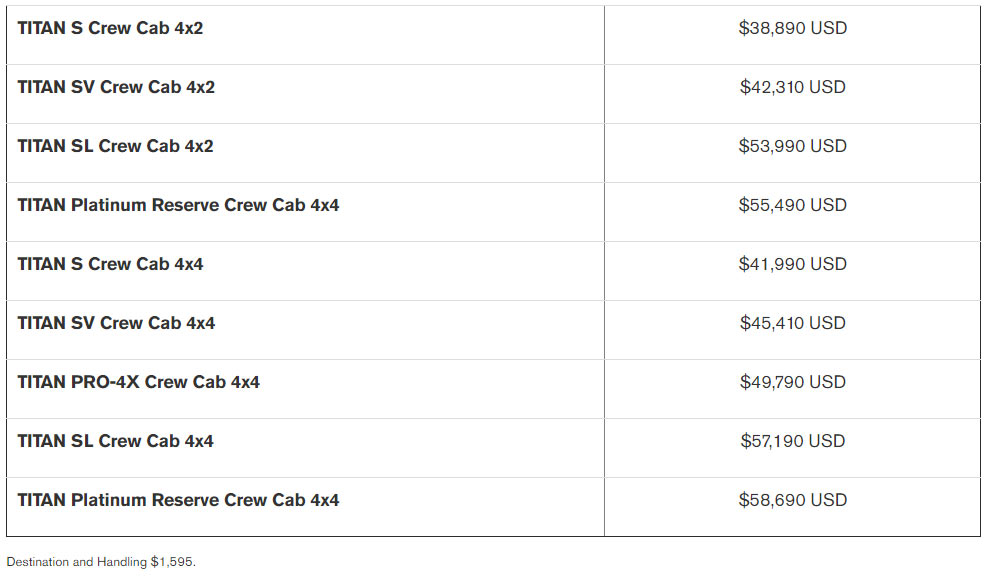Click the $49,790 USD price

[x=792, y=382]
